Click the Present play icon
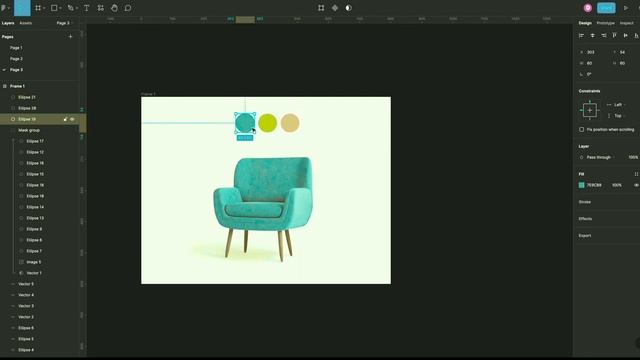 (x=626, y=8)
